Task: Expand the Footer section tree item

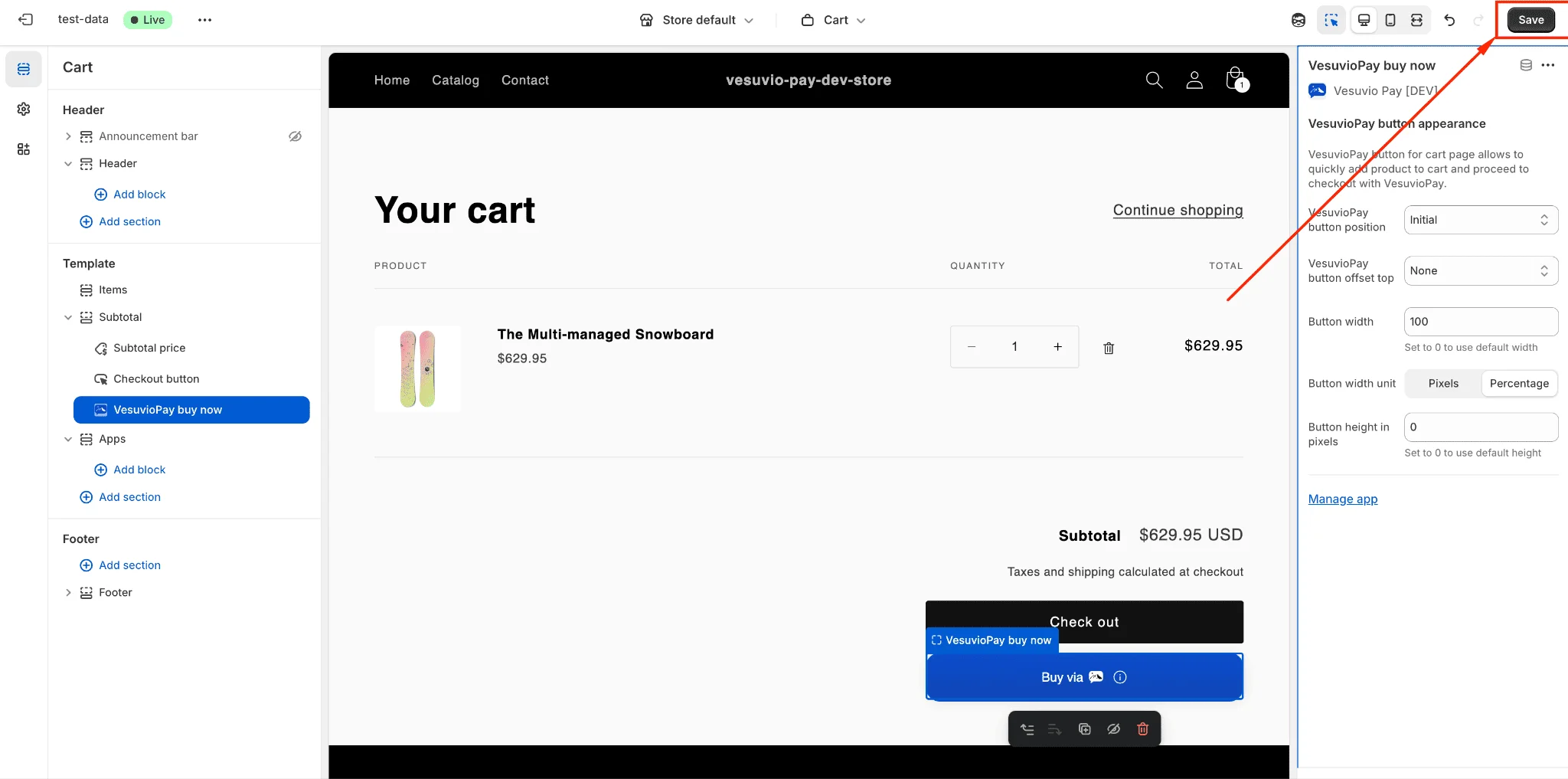Action: coord(67,592)
